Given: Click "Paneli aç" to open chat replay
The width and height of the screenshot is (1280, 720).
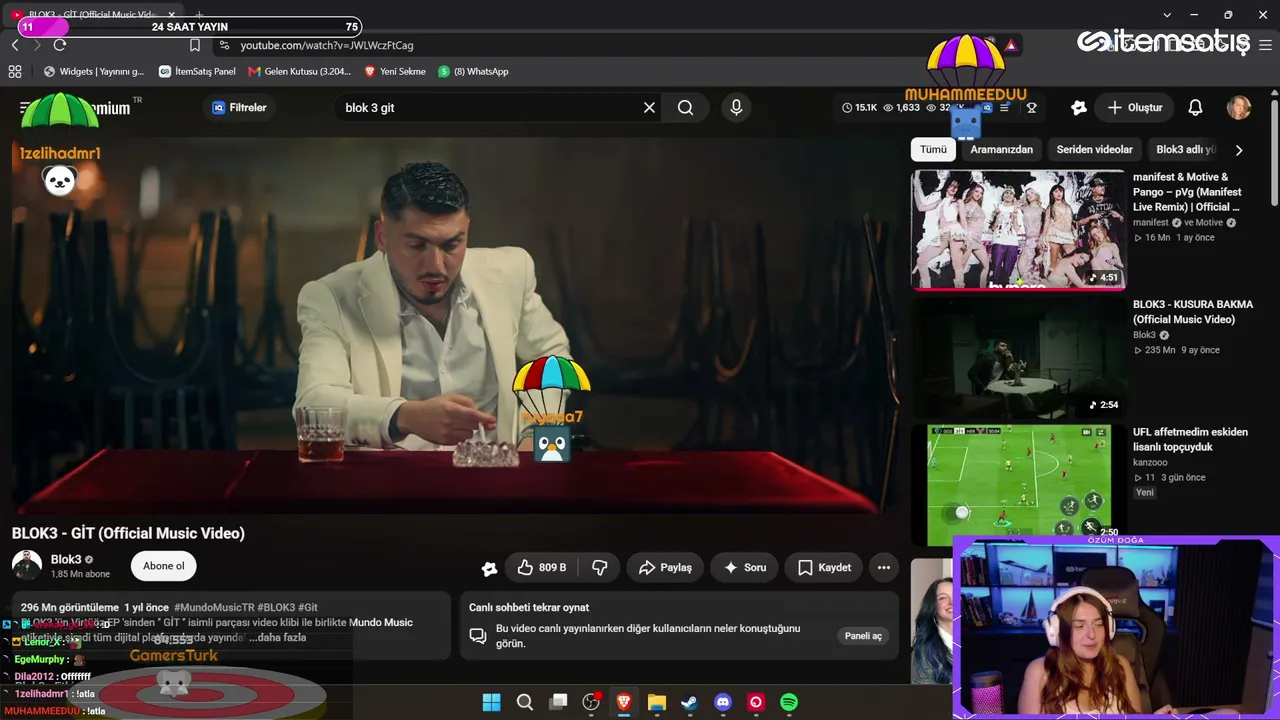Looking at the screenshot, I should (x=863, y=636).
